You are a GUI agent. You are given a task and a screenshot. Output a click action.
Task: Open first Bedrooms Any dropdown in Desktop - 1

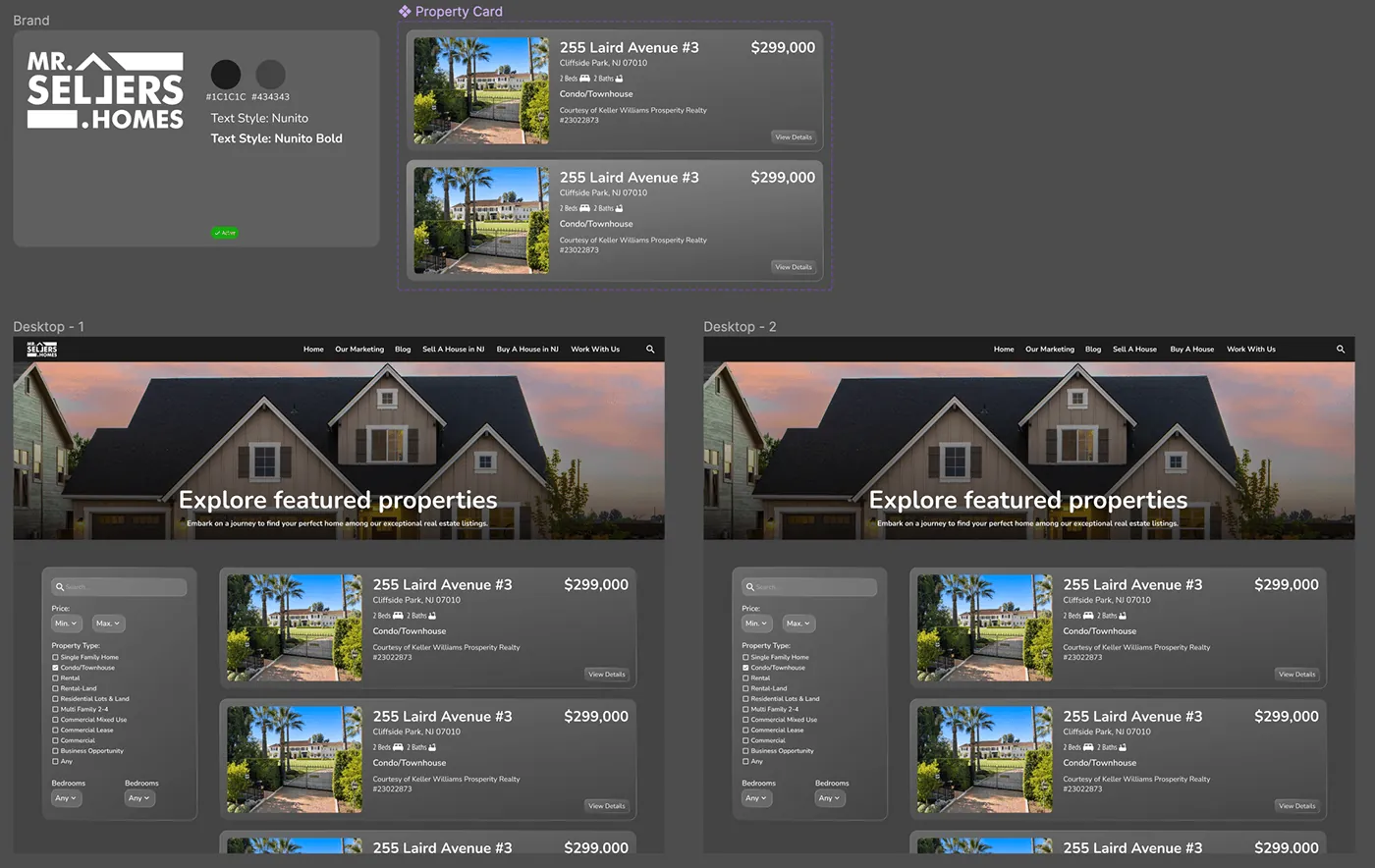click(66, 798)
